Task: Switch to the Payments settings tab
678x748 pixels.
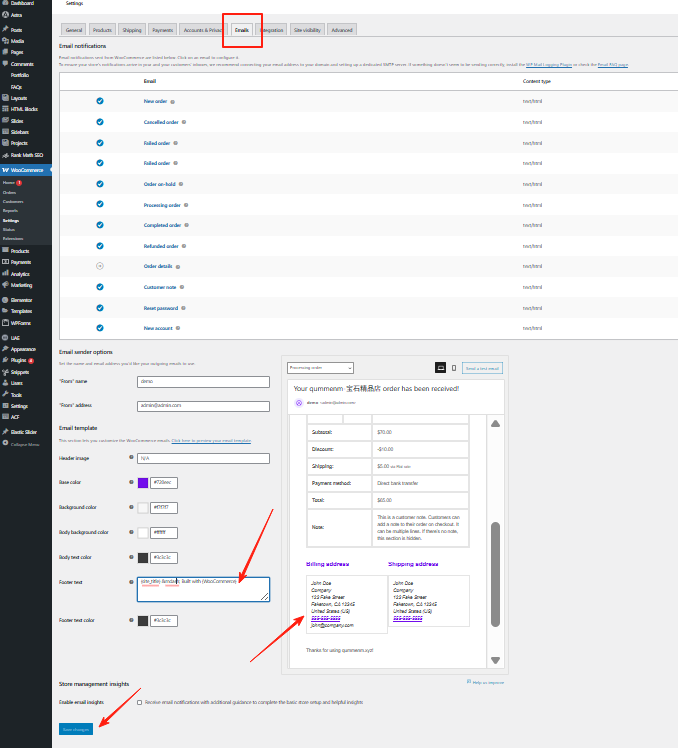Action: pyautogui.click(x=162, y=30)
